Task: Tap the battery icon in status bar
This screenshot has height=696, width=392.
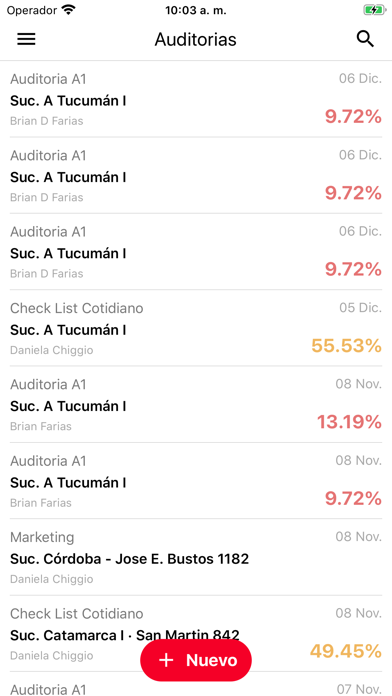Action: point(373,10)
